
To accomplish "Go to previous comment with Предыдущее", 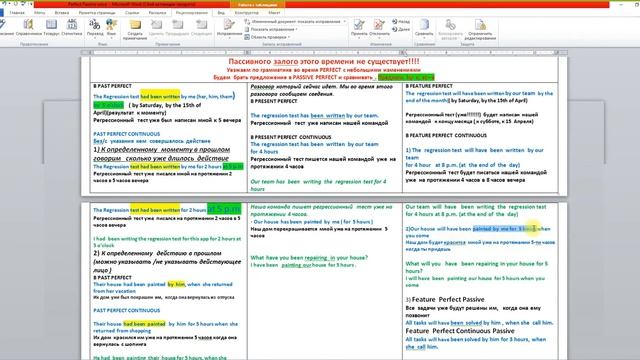I will tap(178, 28).
